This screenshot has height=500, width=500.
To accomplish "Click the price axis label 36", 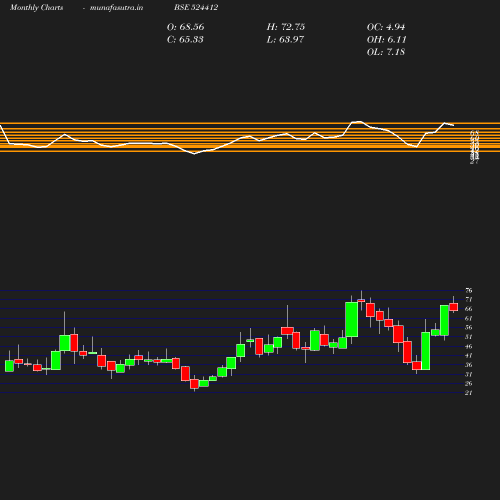I will (x=469, y=365).
